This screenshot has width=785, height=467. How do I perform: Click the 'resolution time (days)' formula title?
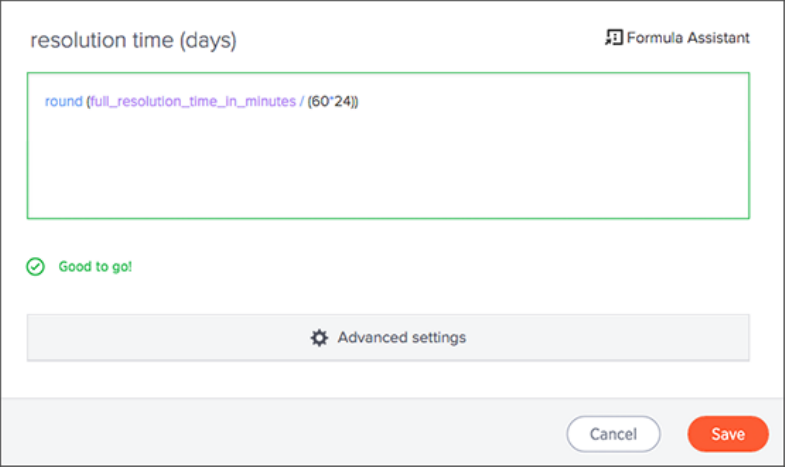click(x=133, y=41)
